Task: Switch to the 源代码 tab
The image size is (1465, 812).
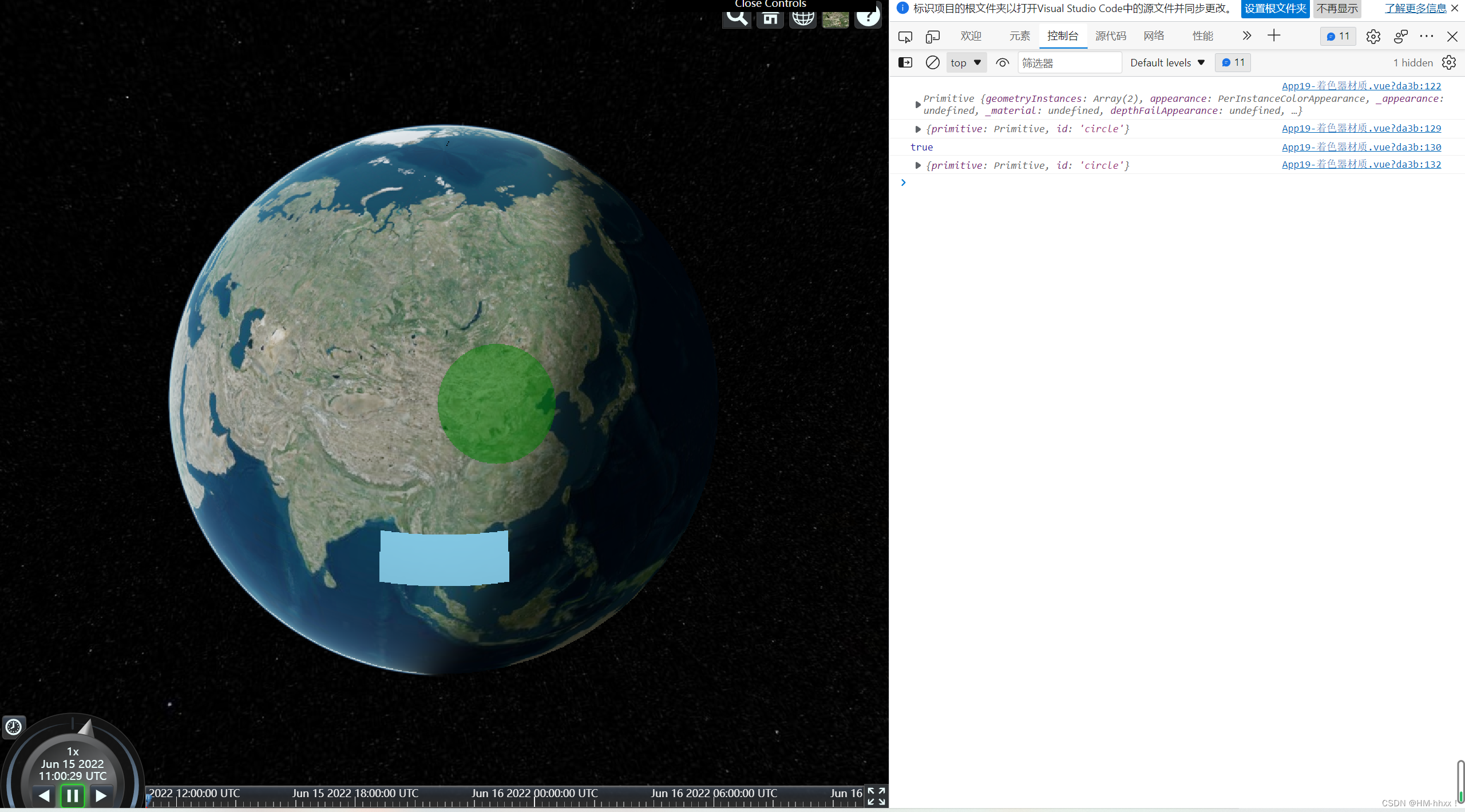Action: point(1110,36)
